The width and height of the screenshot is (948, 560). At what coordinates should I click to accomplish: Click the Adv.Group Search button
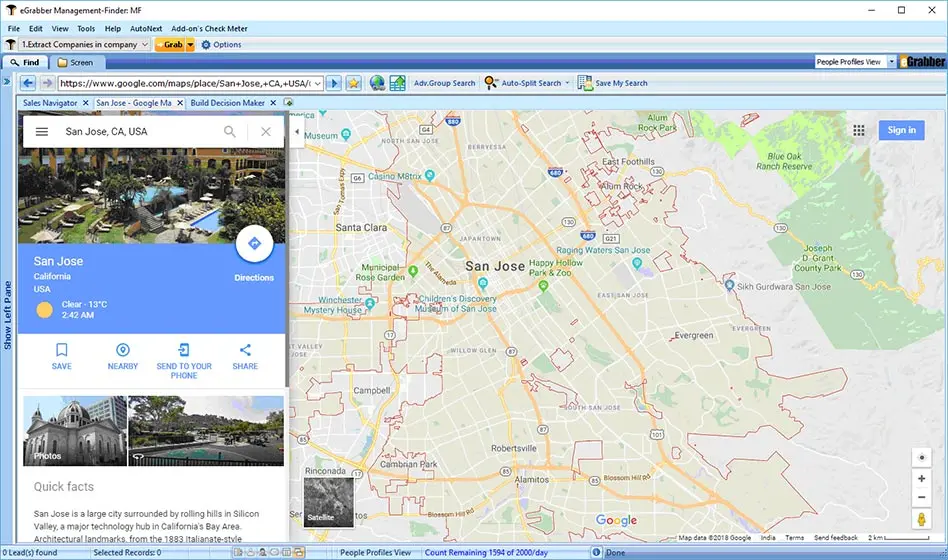(444, 83)
